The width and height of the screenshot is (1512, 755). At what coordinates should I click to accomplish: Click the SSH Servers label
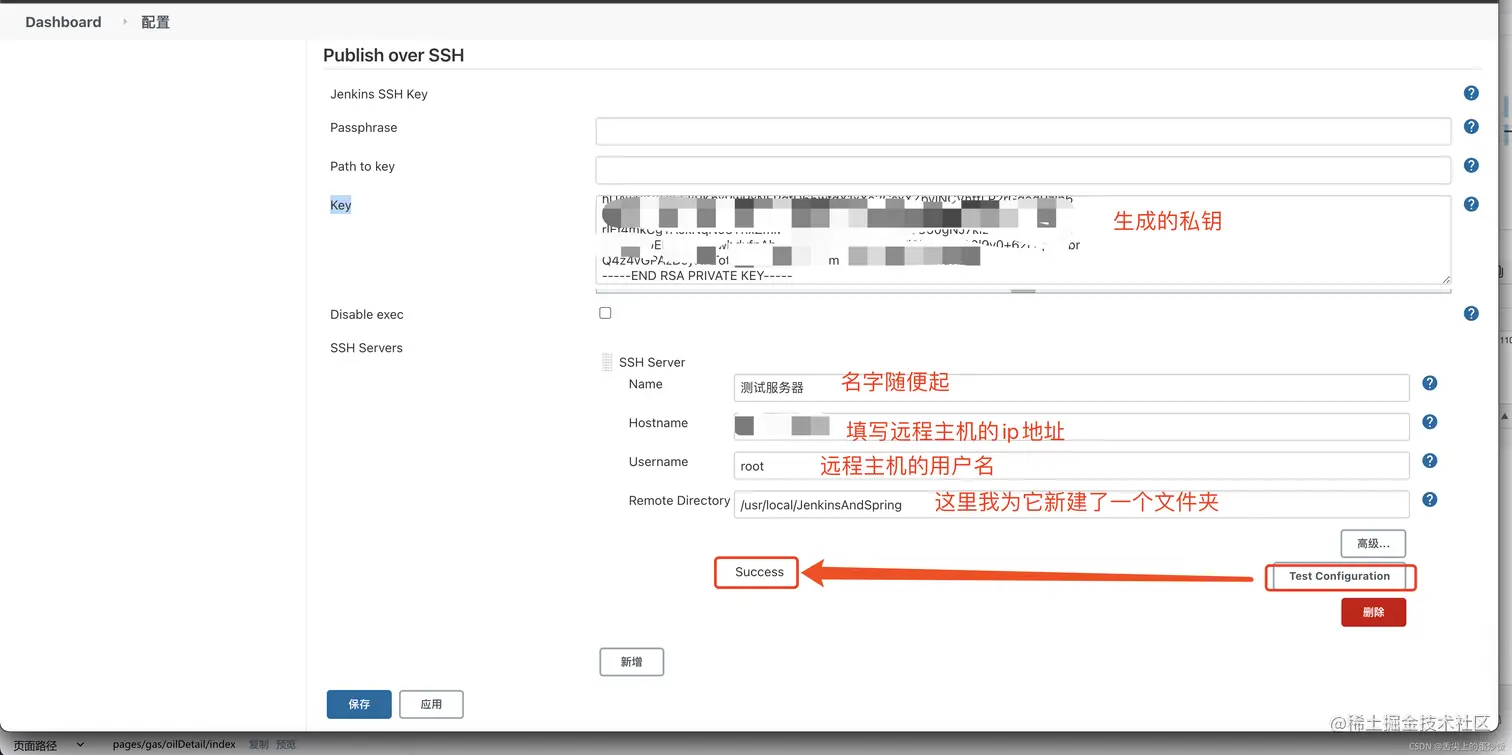(366, 348)
